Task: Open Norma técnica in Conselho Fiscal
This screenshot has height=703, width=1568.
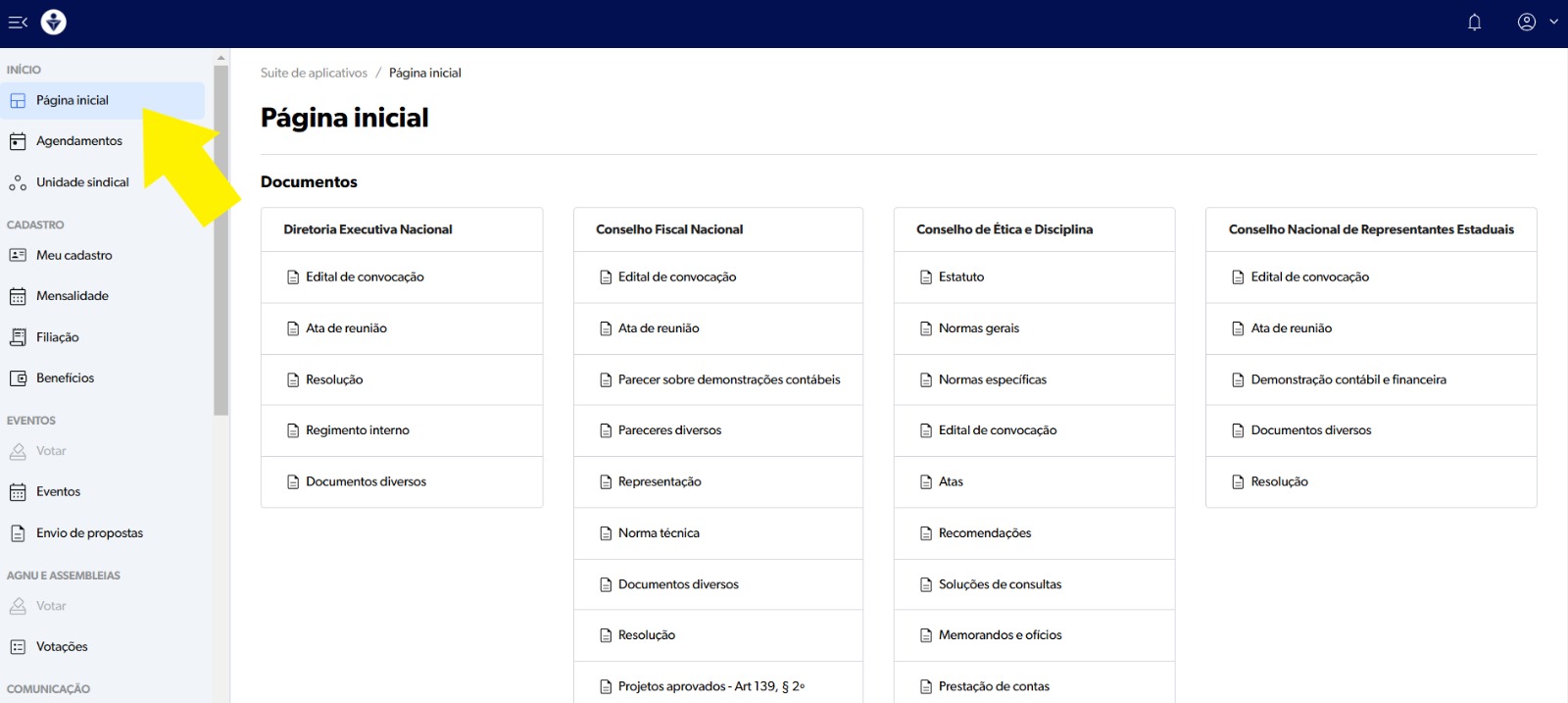Action: (x=659, y=533)
